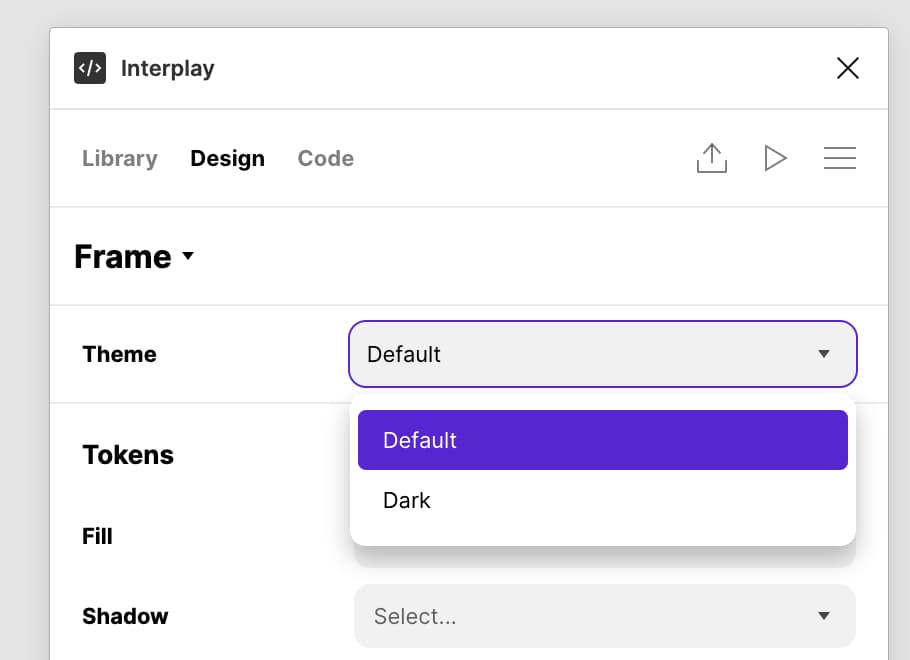Choose the Dark theme option
The width and height of the screenshot is (910, 660).
(602, 500)
